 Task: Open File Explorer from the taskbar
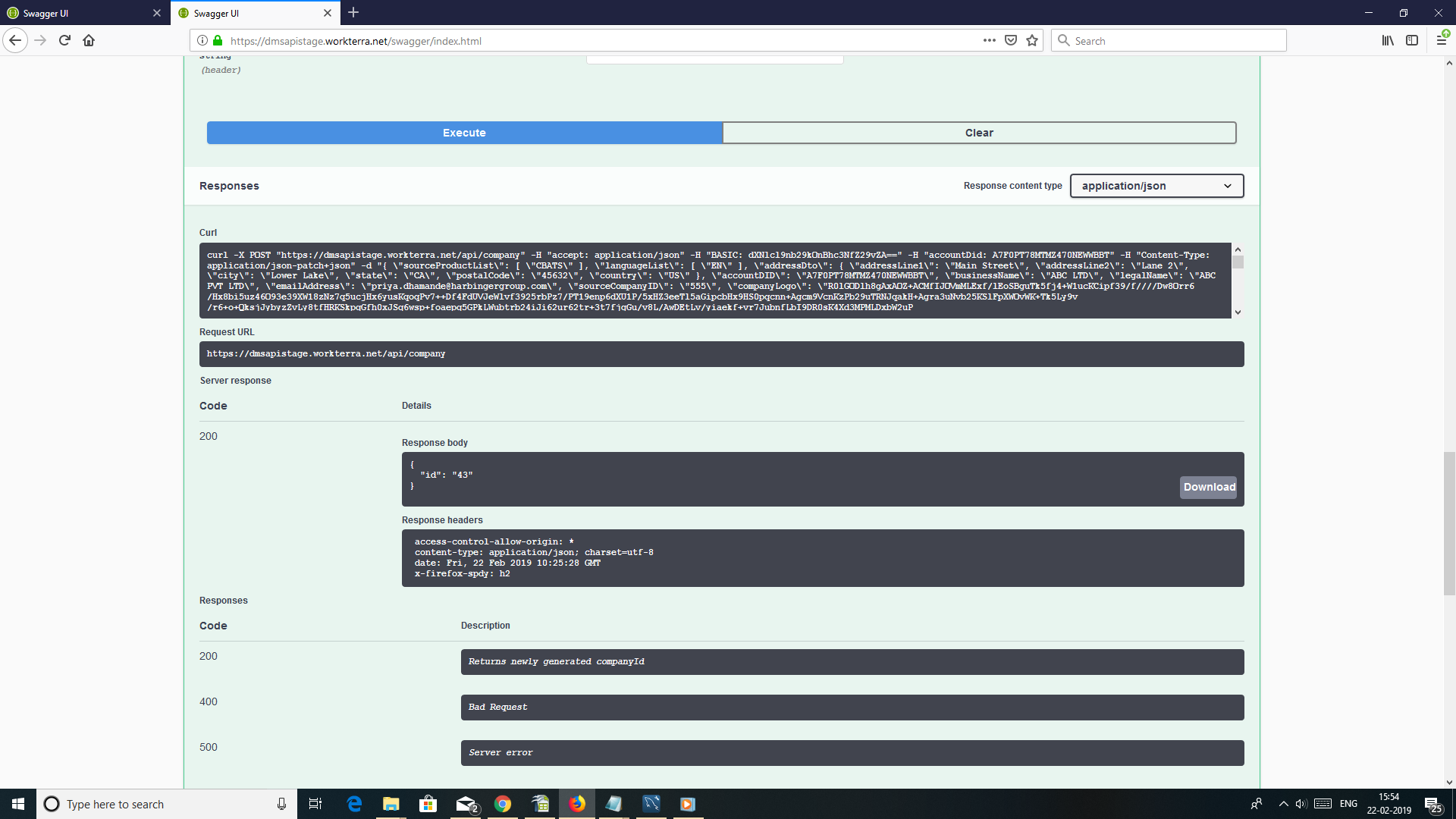[391, 804]
